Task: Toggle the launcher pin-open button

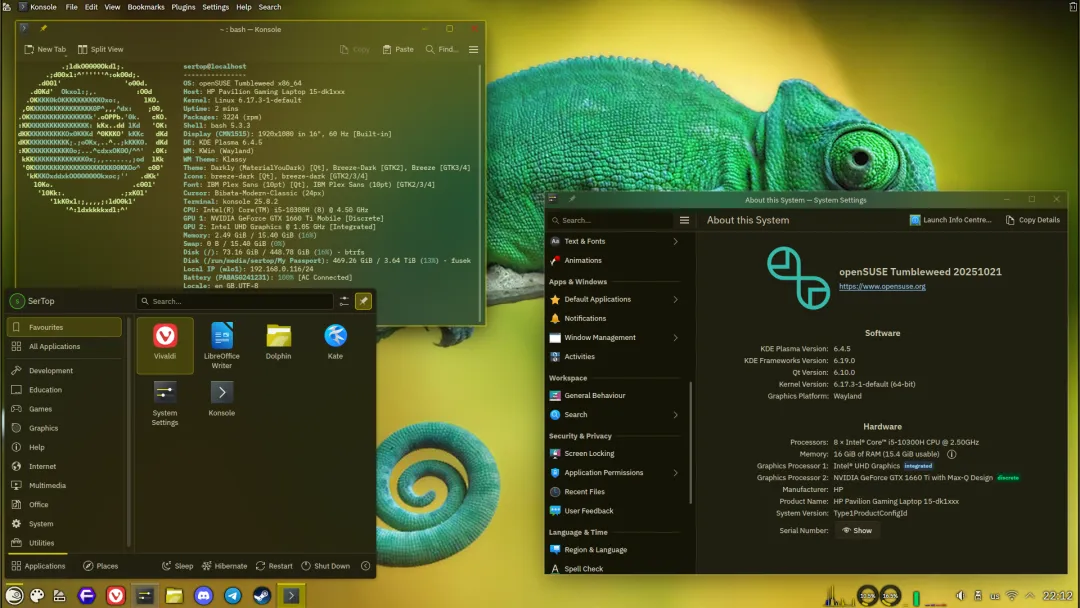Action: click(363, 301)
